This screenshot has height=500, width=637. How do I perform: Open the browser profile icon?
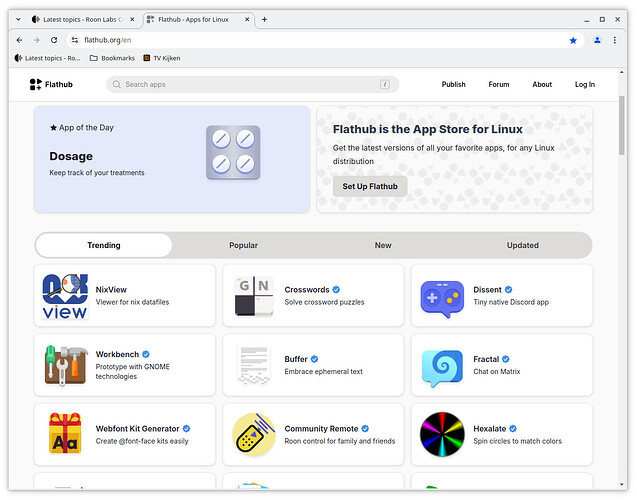click(597, 40)
